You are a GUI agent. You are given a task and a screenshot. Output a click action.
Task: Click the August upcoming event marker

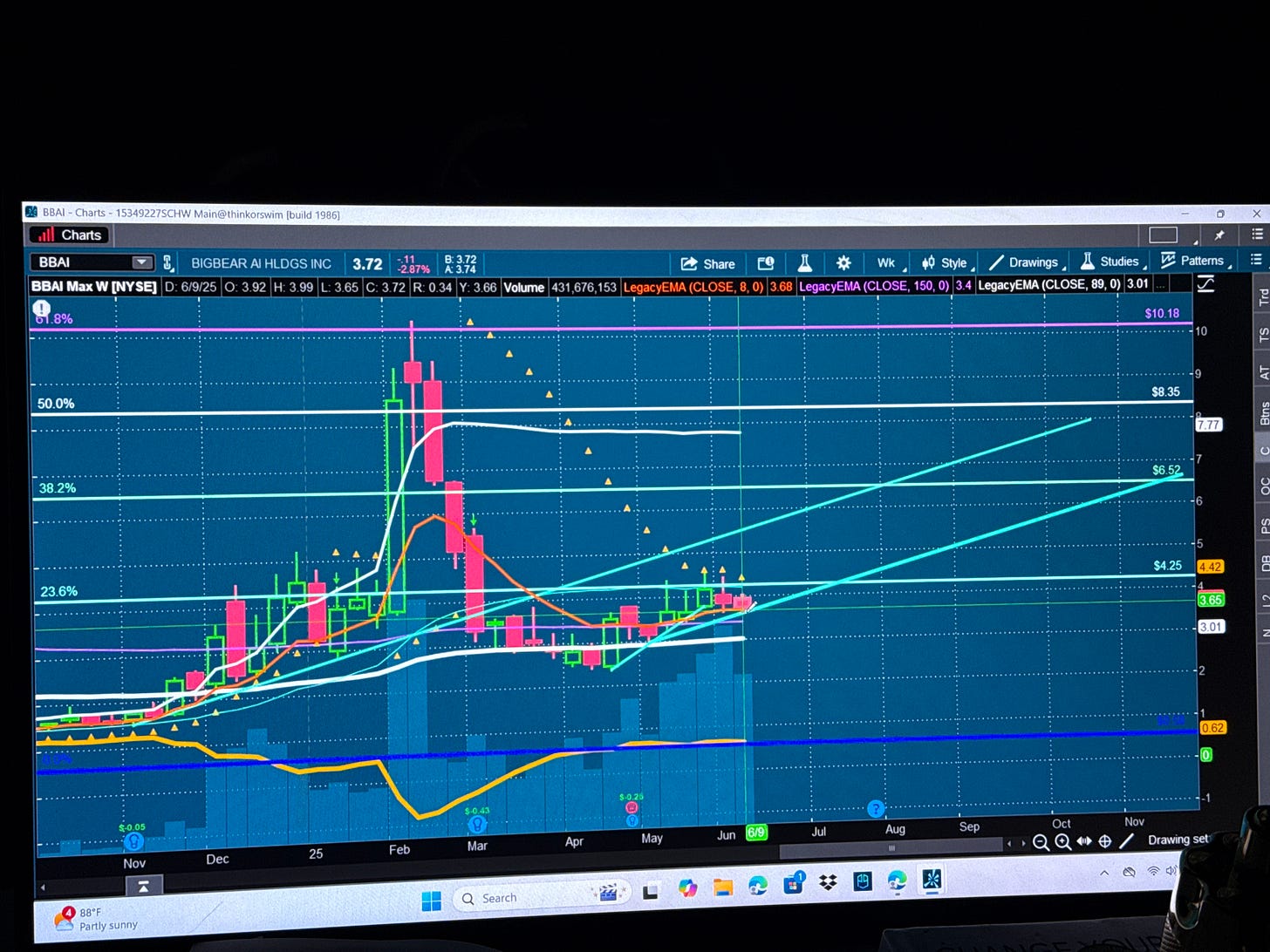tap(876, 810)
